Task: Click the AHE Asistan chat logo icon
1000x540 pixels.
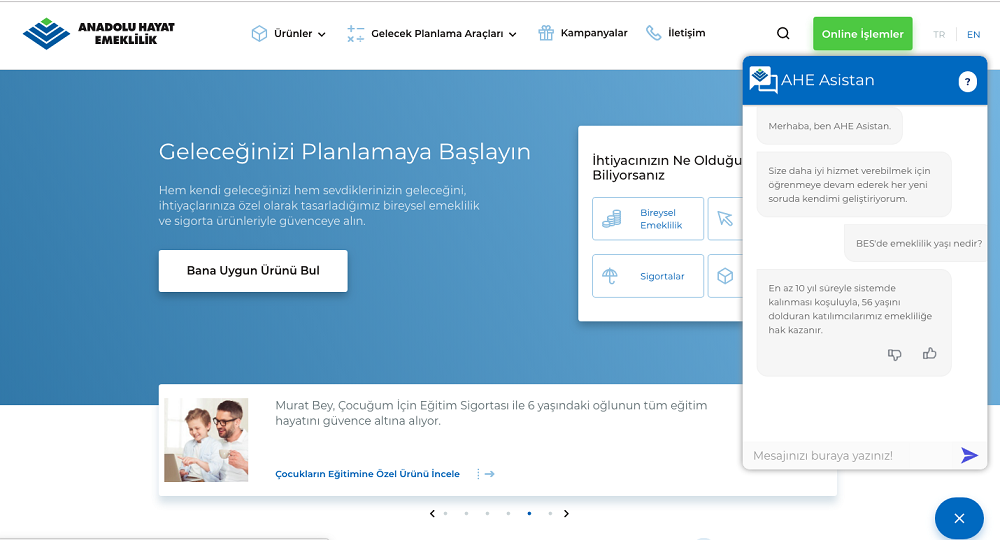Action: (763, 80)
